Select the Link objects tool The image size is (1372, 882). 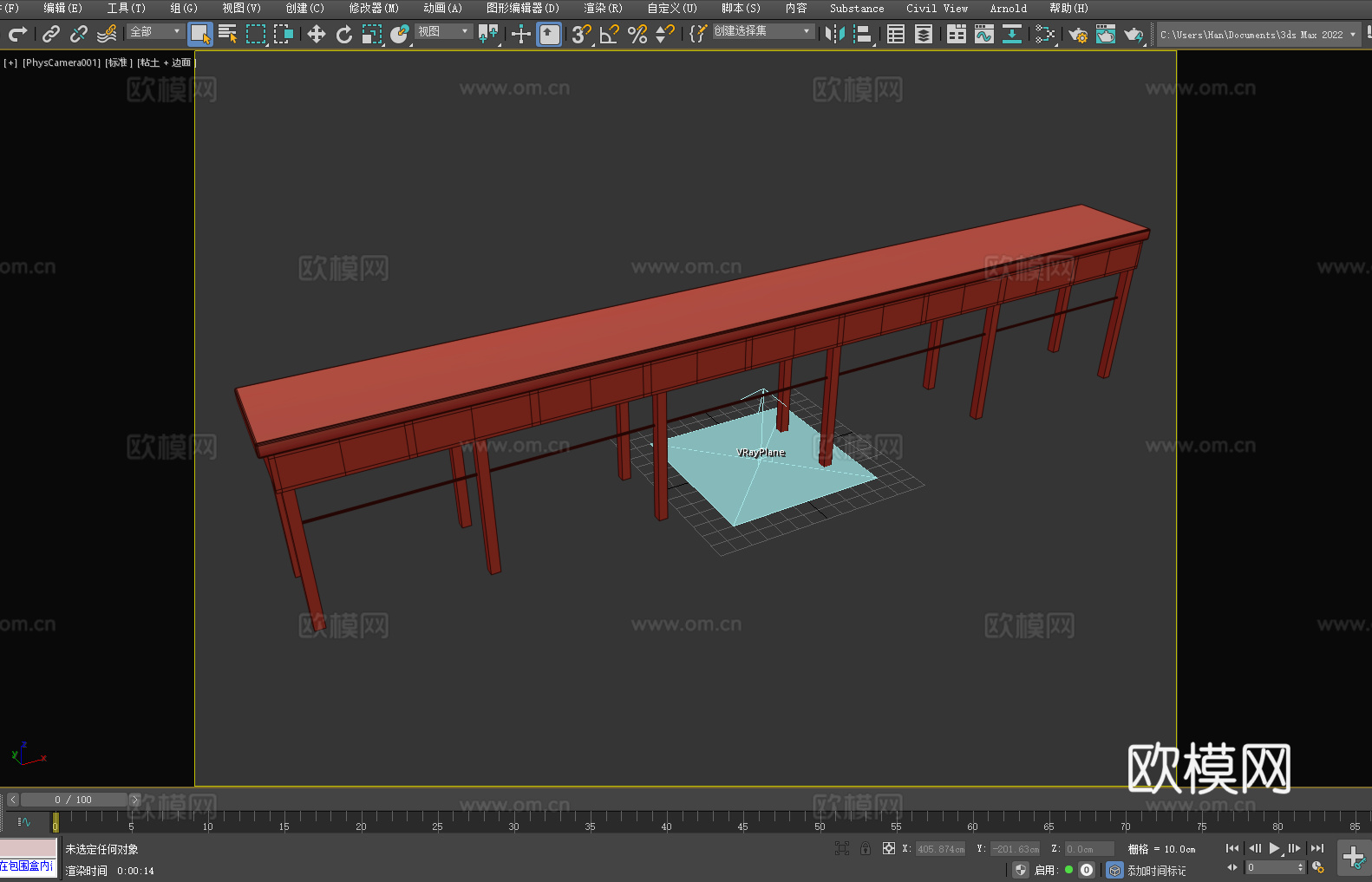[x=51, y=34]
